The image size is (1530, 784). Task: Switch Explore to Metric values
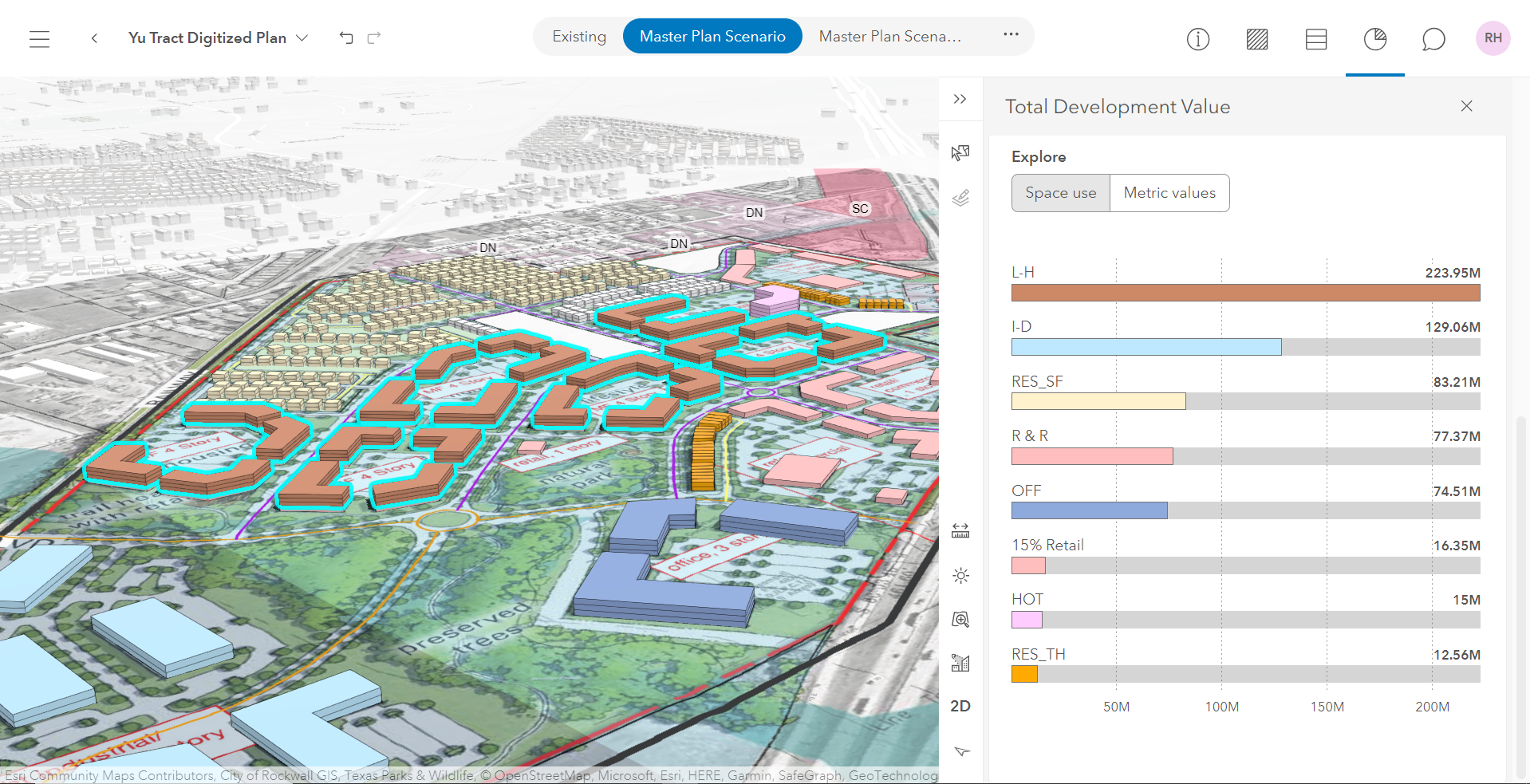[1169, 192]
